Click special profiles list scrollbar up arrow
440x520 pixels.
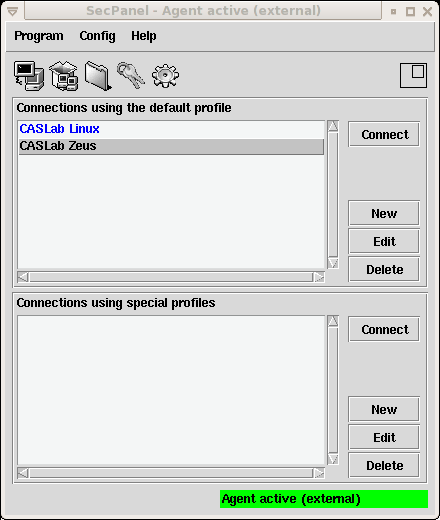[333, 321]
